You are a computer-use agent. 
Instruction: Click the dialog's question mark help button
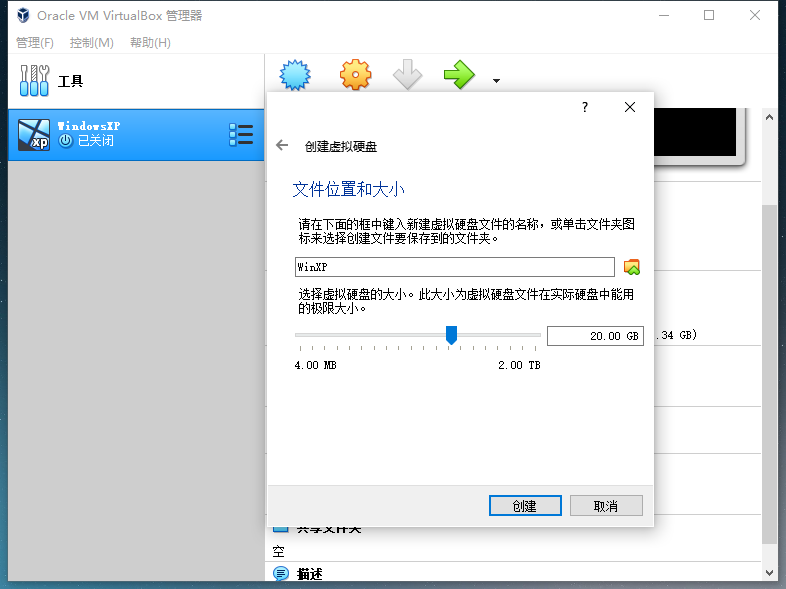point(584,107)
